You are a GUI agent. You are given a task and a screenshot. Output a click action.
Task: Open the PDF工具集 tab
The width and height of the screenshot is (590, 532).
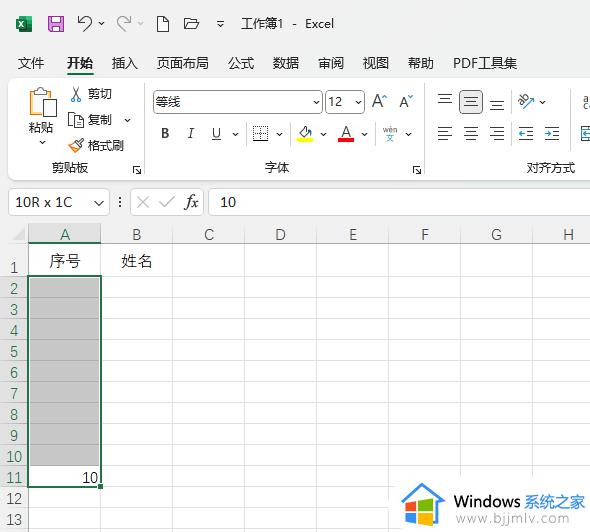pyautogui.click(x=485, y=63)
